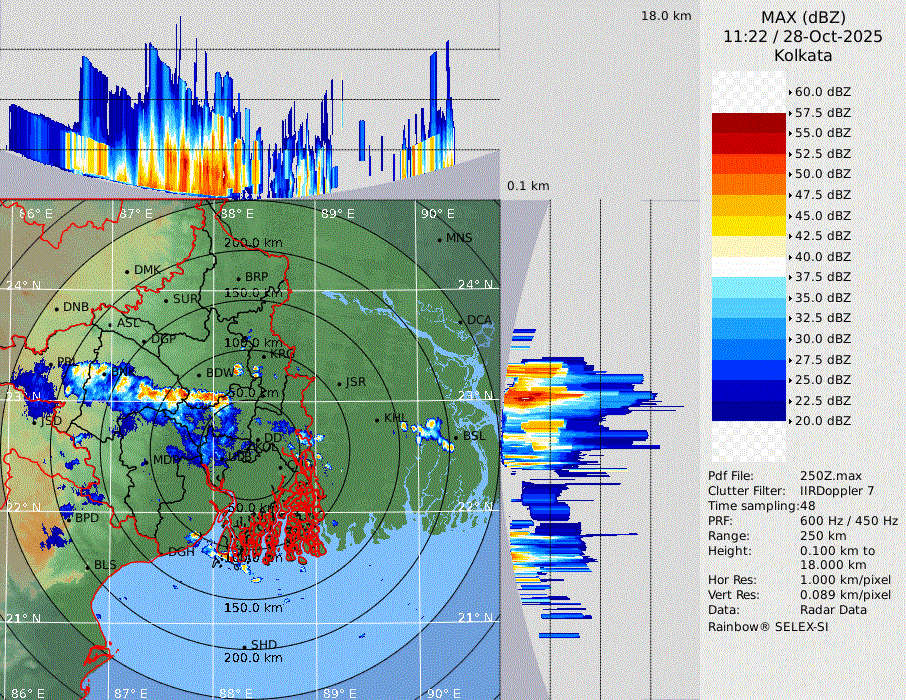Image resolution: width=906 pixels, height=700 pixels.
Task: Pick the KHI station point
Action: tap(377, 419)
